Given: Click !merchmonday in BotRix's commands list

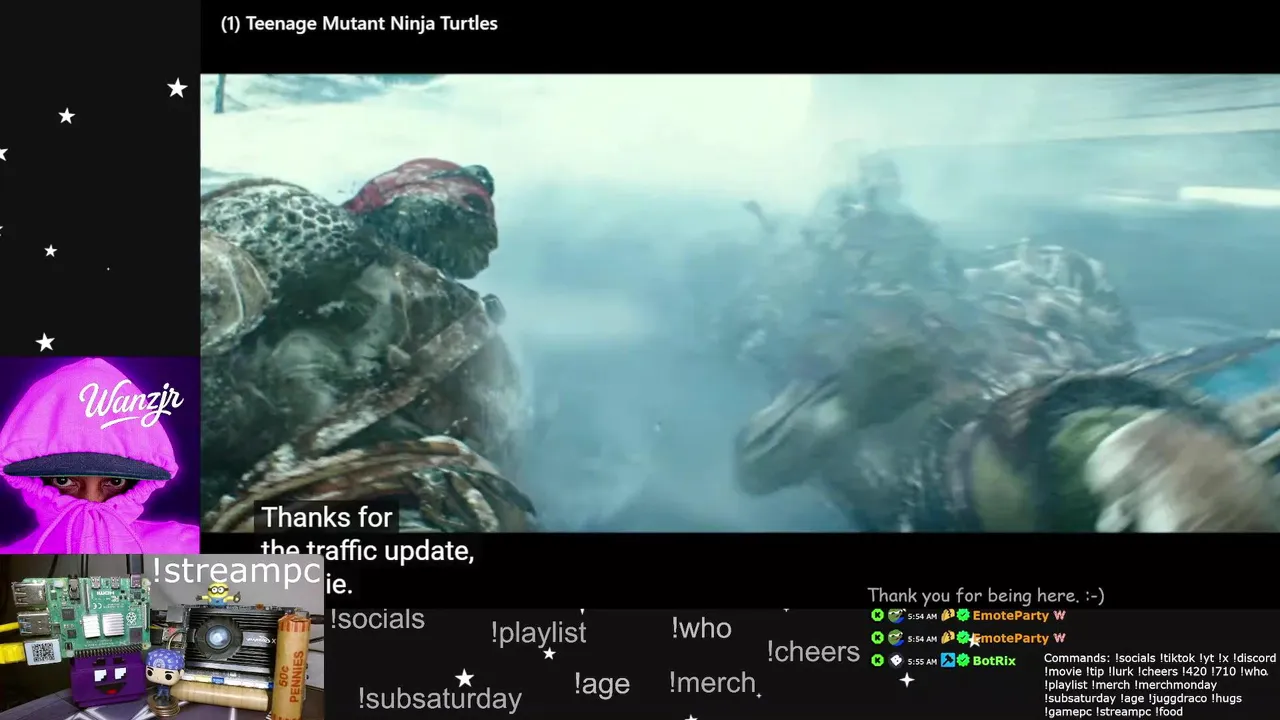Looking at the screenshot, I should coord(1175,685).
